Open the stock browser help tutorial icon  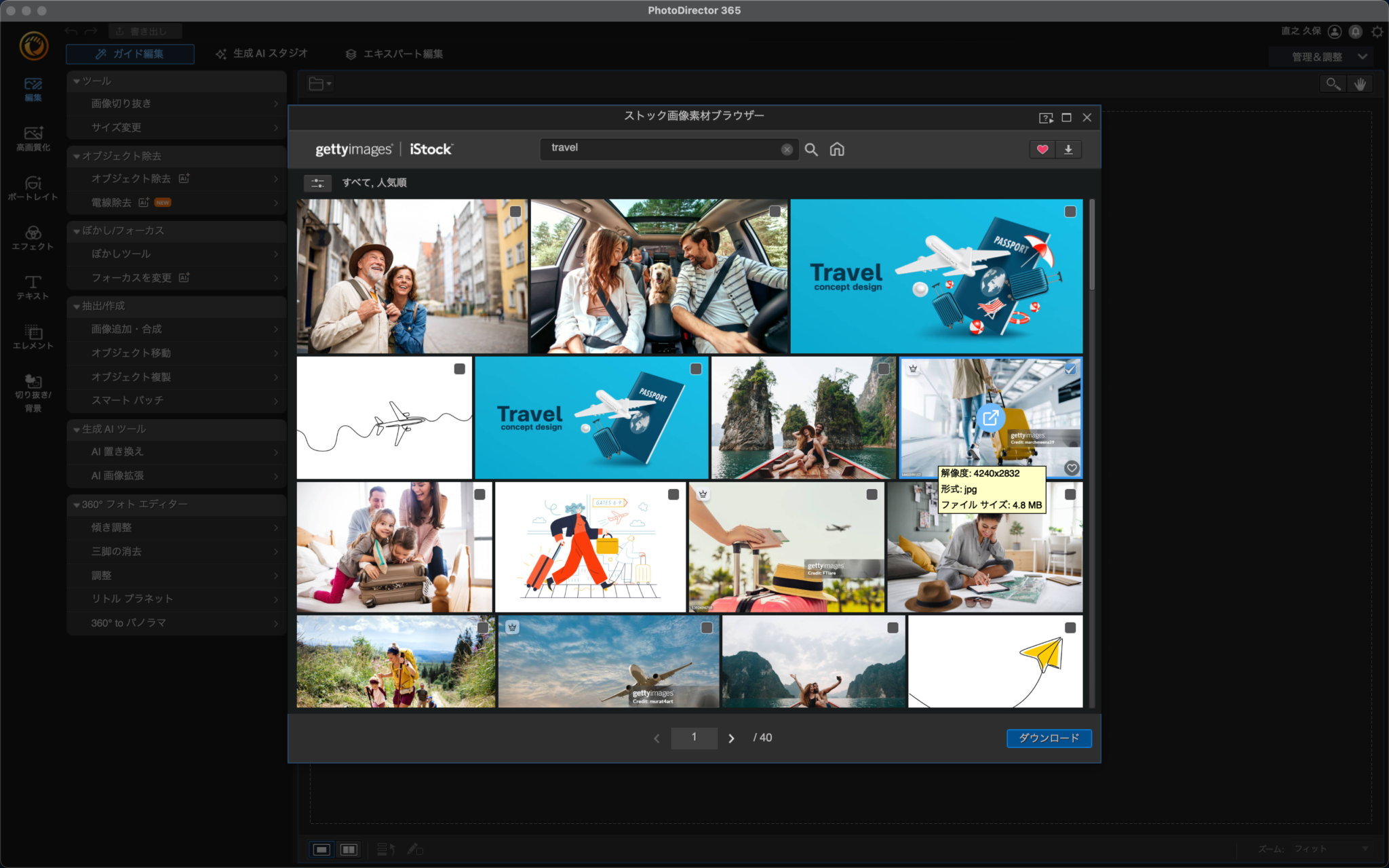click(1046, 118)
